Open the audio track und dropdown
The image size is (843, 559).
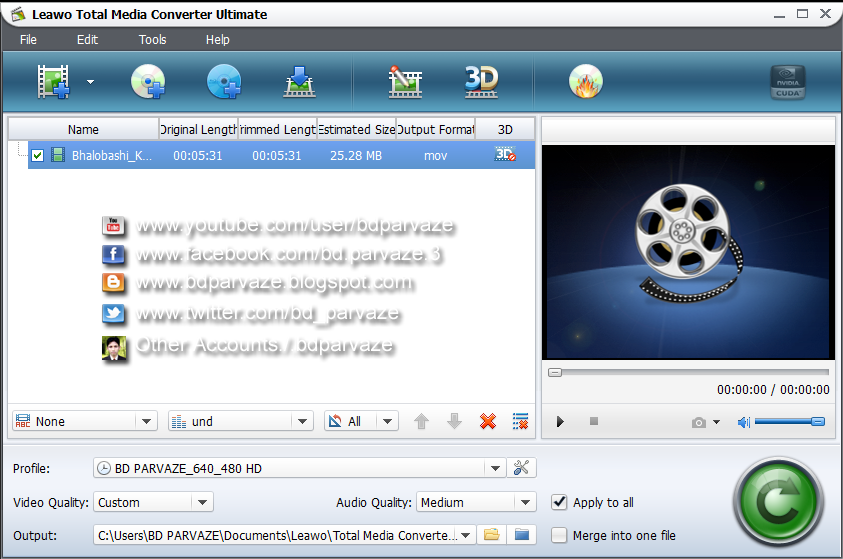point(241,421)
